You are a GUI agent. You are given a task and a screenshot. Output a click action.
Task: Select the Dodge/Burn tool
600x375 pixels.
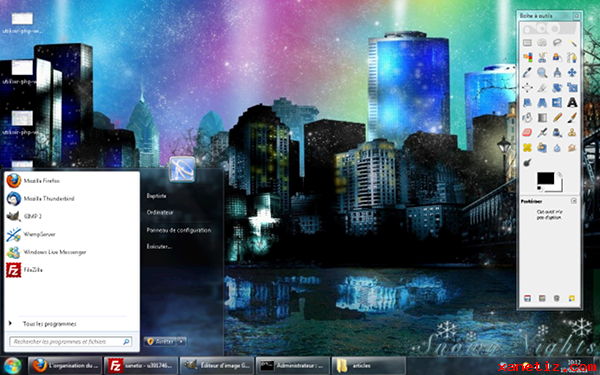(527, 162)
